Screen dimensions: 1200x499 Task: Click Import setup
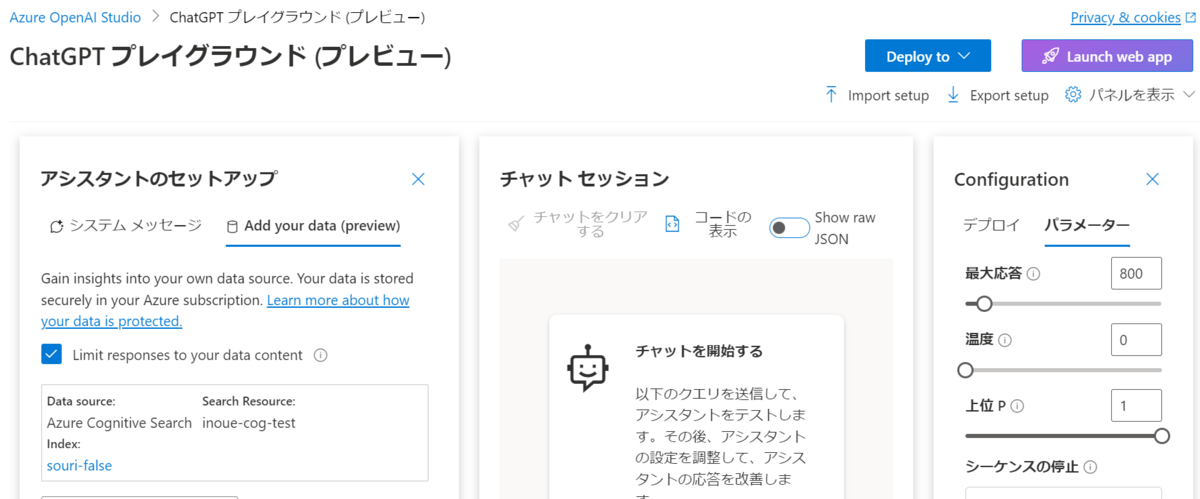pos(877,95)
